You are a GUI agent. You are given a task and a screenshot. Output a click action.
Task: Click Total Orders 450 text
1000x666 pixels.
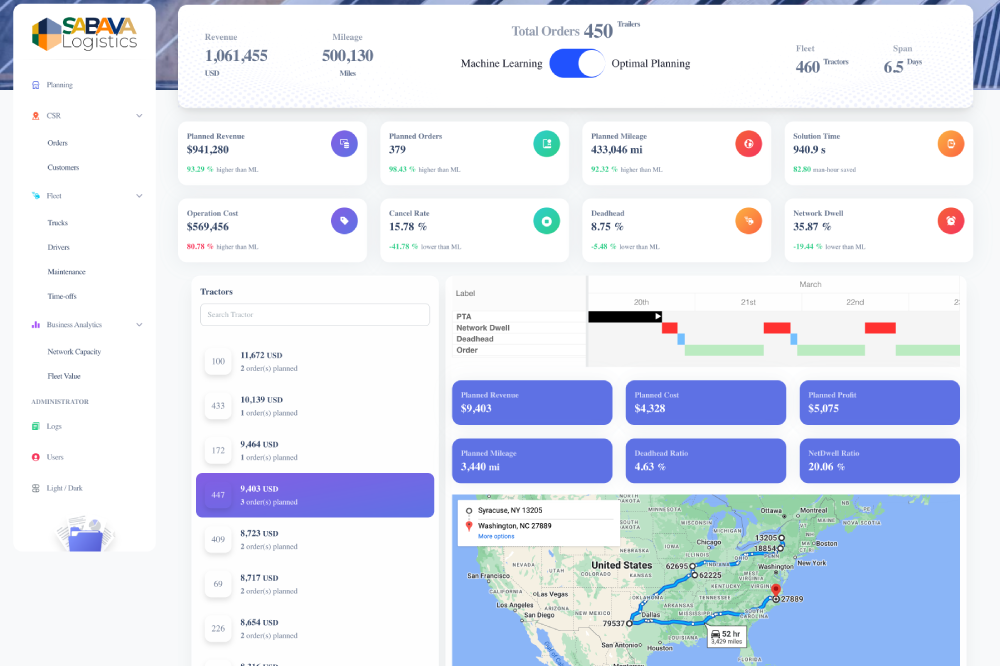point(562,31)
